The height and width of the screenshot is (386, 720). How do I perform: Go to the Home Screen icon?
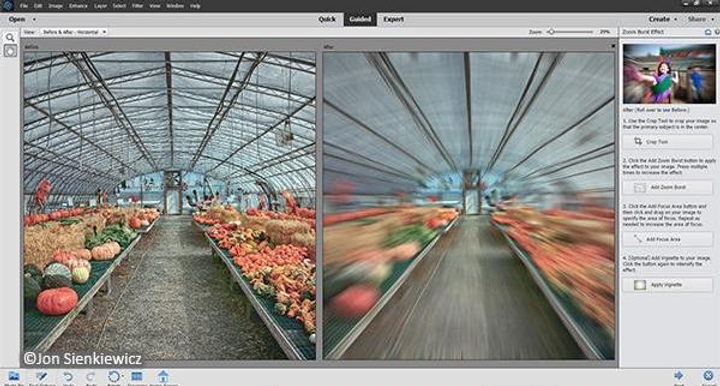tap(163, 377)
